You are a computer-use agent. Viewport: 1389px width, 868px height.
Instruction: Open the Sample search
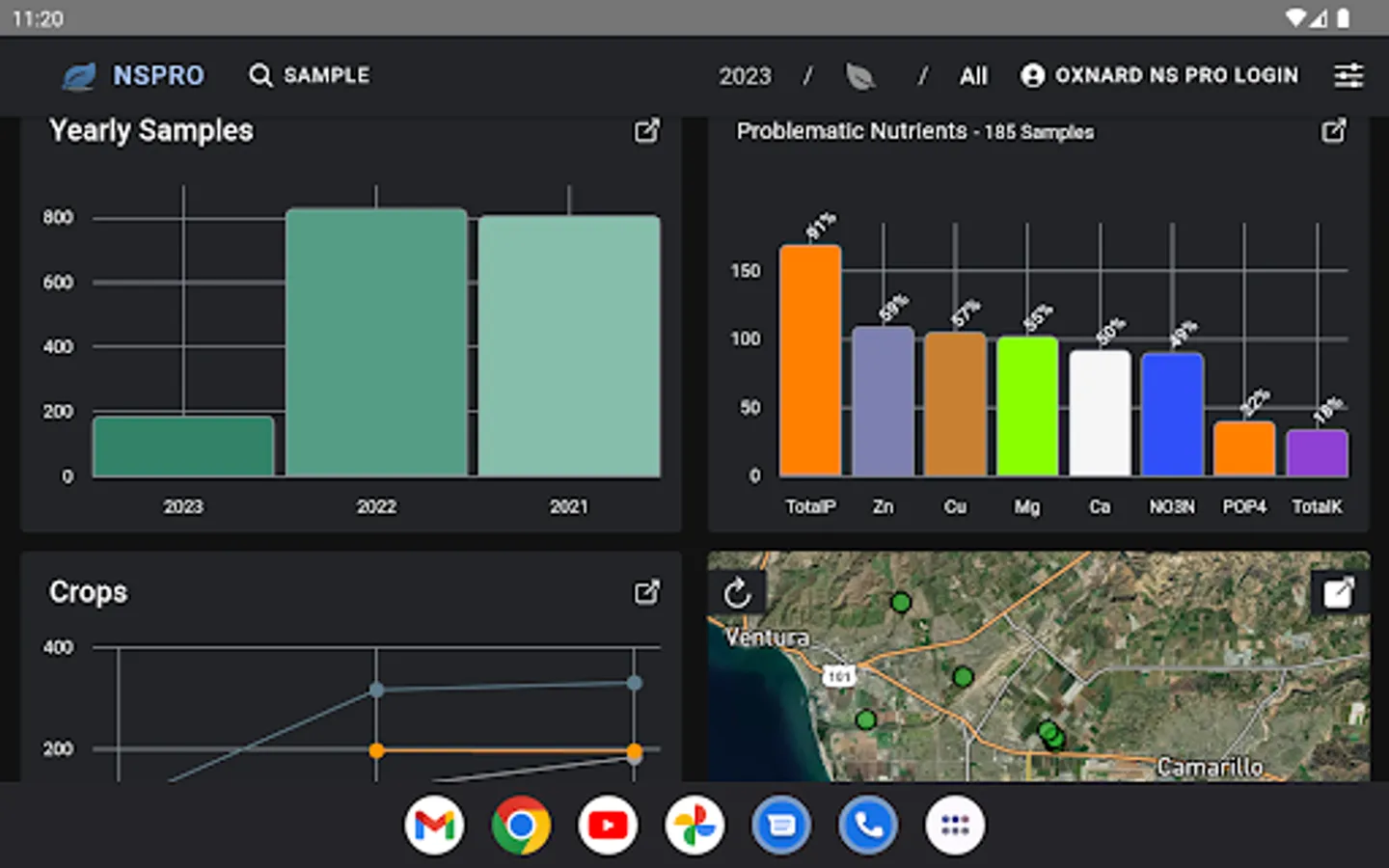pyautogui.click(x=309, y=75)
